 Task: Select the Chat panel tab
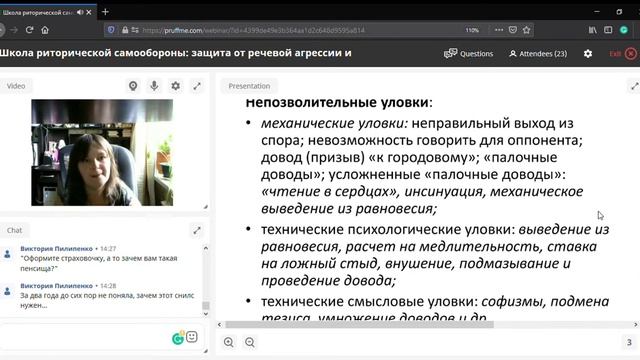point(14,230)
